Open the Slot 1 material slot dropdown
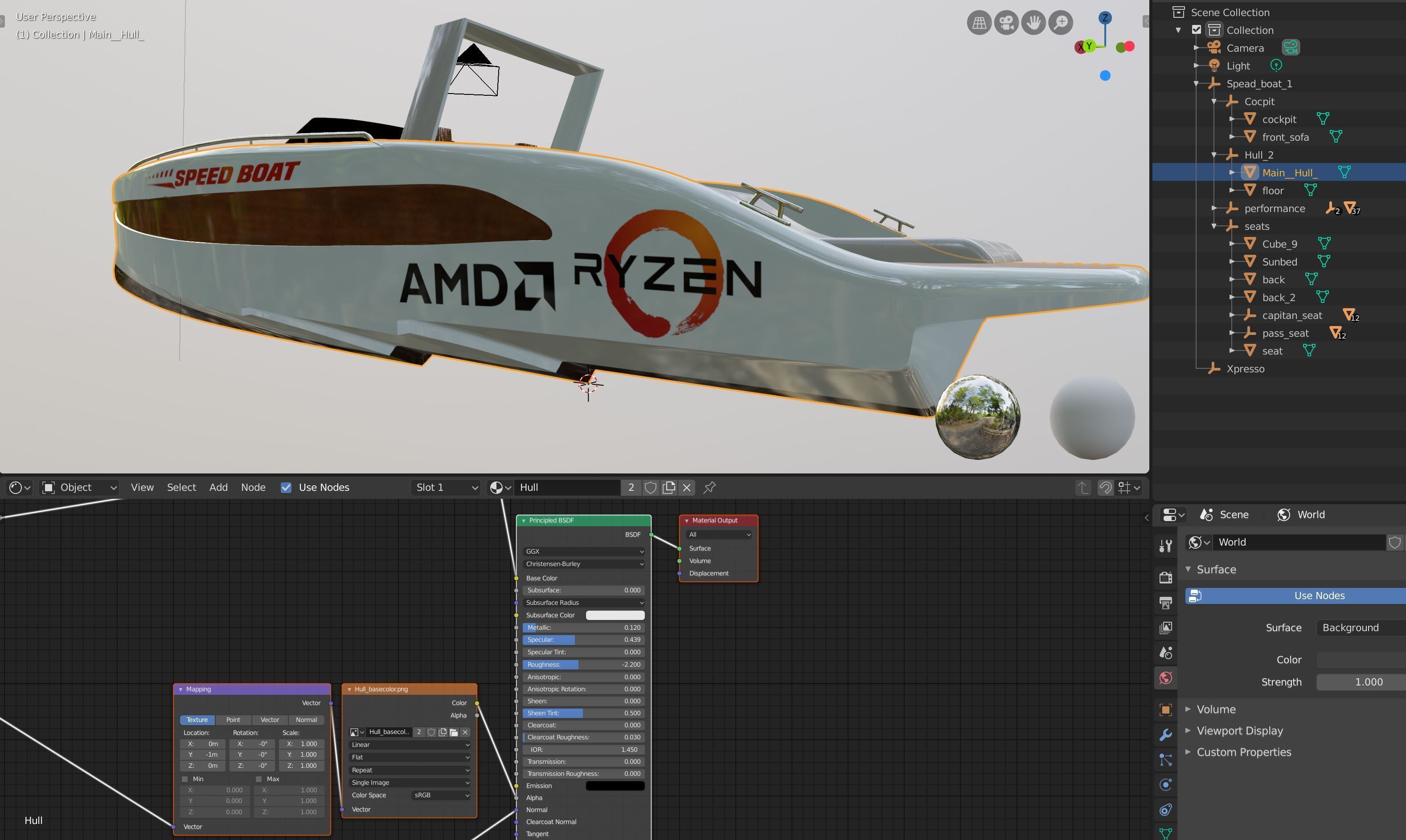The image size is (1406, 840). tap(446, 487)
